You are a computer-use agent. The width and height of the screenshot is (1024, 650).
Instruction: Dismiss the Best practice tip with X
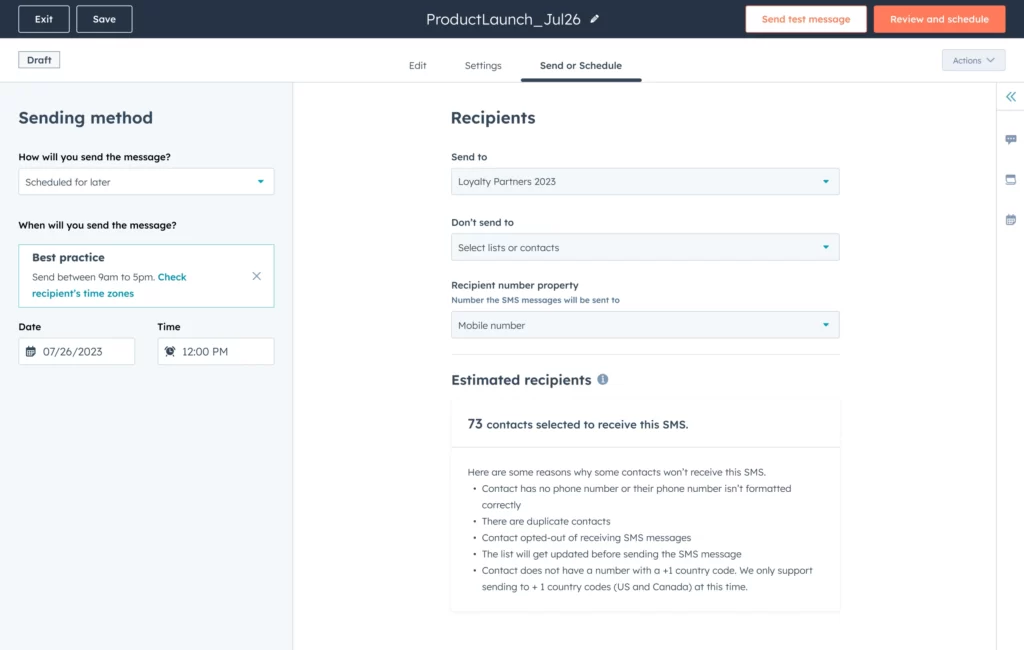256,276
